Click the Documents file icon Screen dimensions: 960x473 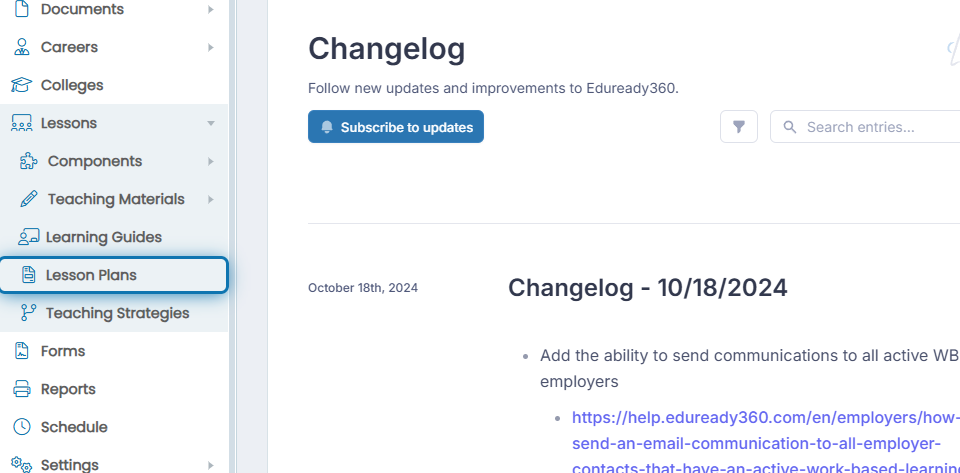pos(21,9)
